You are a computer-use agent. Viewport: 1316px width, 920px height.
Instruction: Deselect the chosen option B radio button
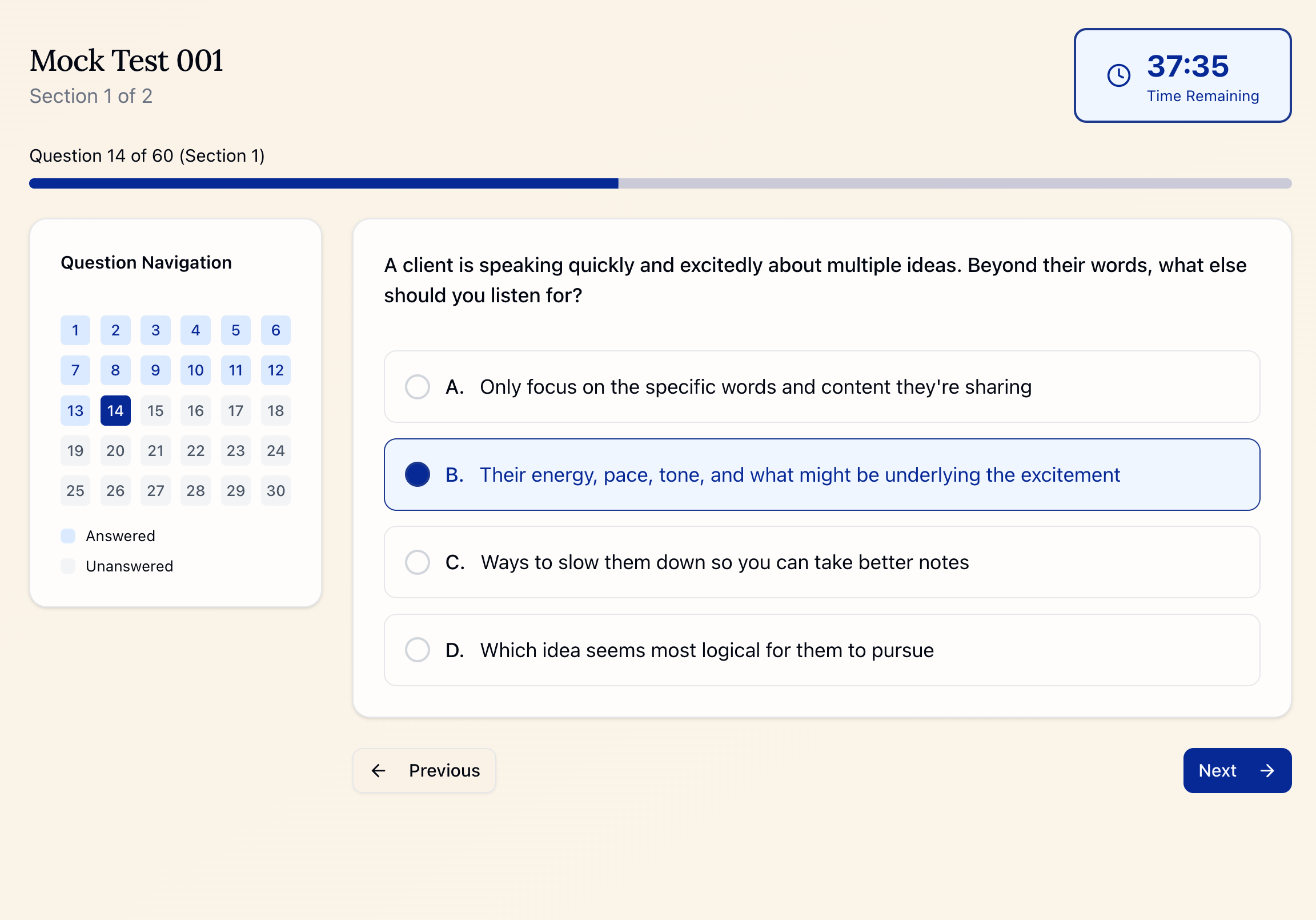coord(418,474)
